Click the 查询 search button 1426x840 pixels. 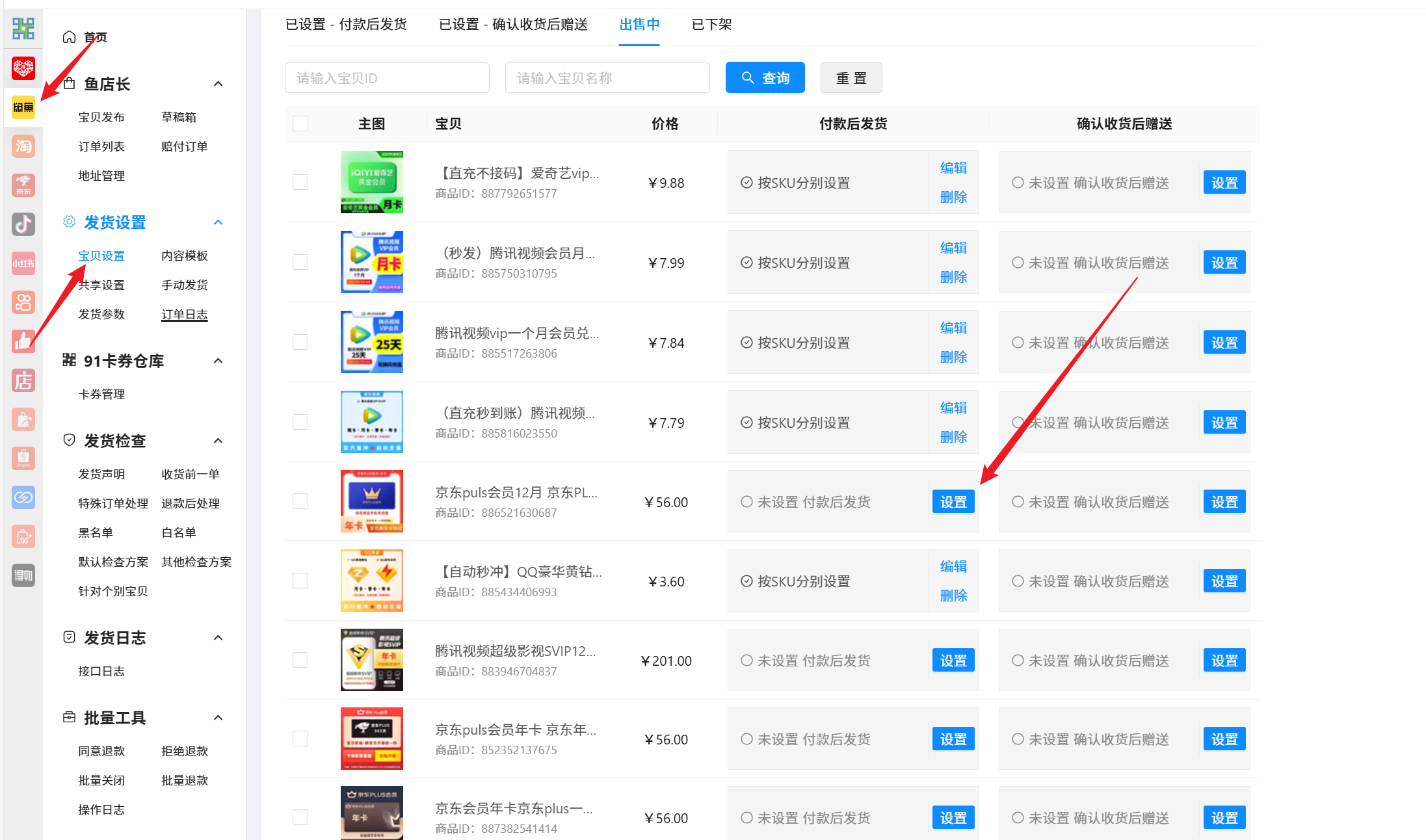coord(765,77)
